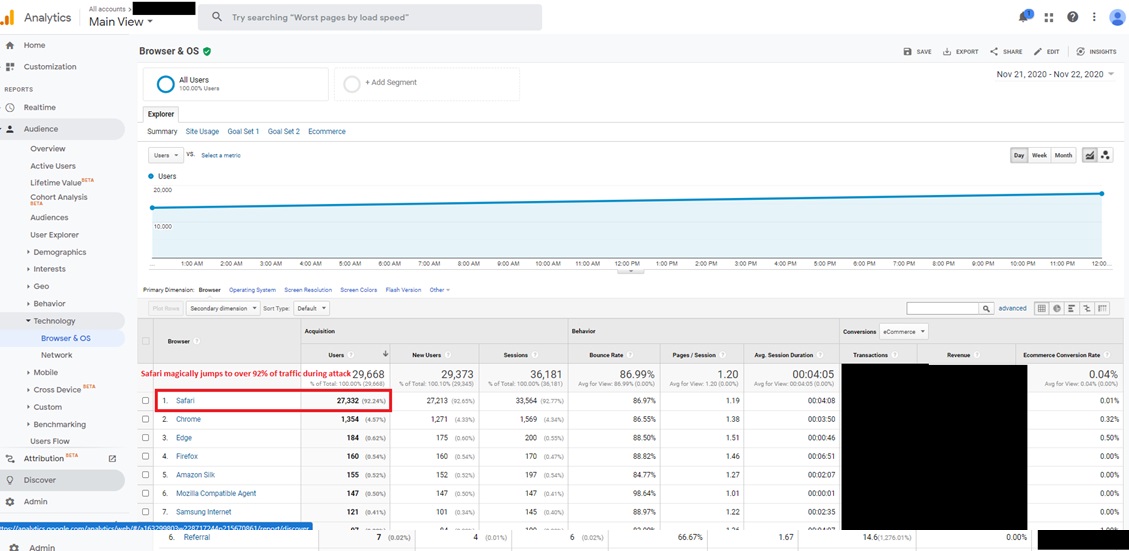Image resolution: width=1129 pixels, height=551 pixels.
Task: Click the Share report icon
Action: point(994,52)
